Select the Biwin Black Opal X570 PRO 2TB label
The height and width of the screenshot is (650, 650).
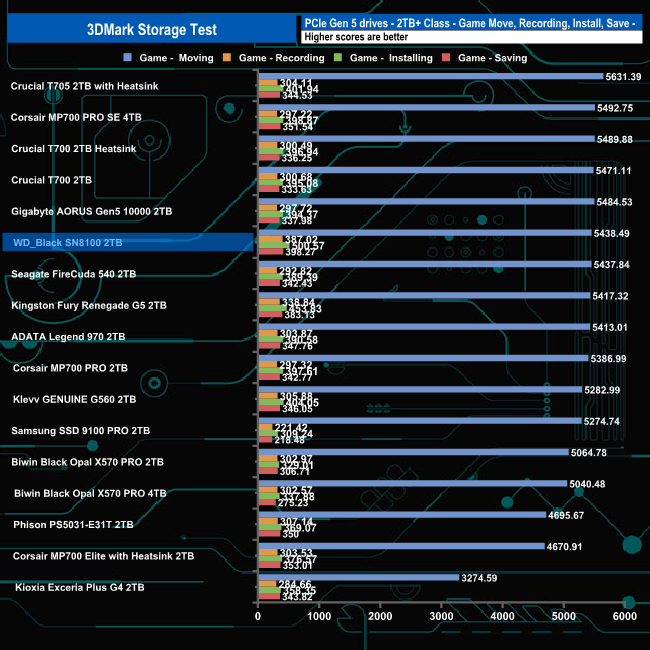(87, 462)
